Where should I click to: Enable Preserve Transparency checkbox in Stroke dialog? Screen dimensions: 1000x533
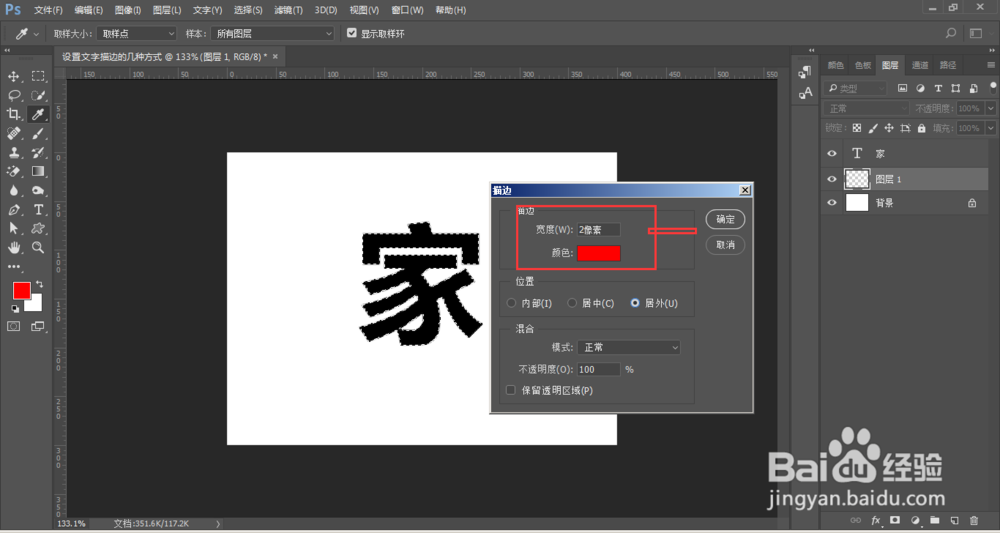coord(510,390)
